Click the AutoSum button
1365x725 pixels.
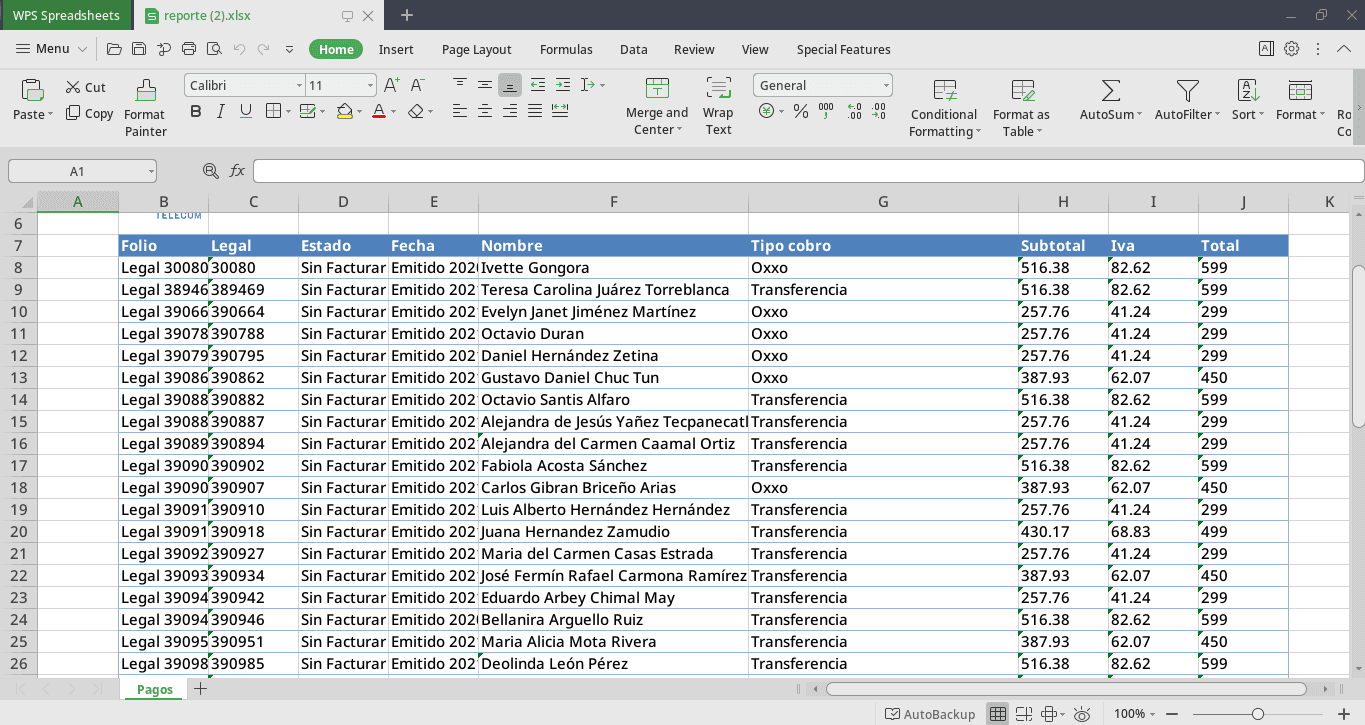tap(1110, 100)
